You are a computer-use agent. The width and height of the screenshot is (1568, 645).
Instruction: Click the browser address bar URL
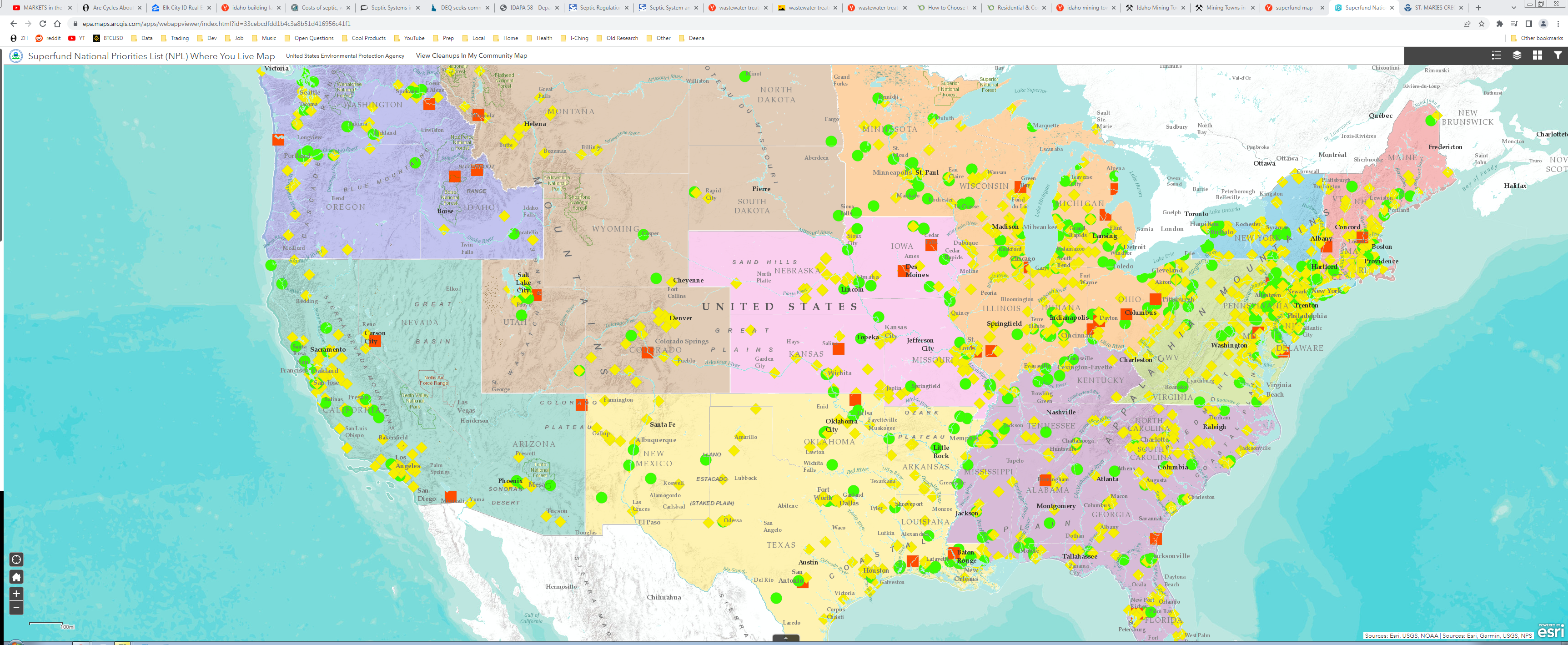point(216,24)
